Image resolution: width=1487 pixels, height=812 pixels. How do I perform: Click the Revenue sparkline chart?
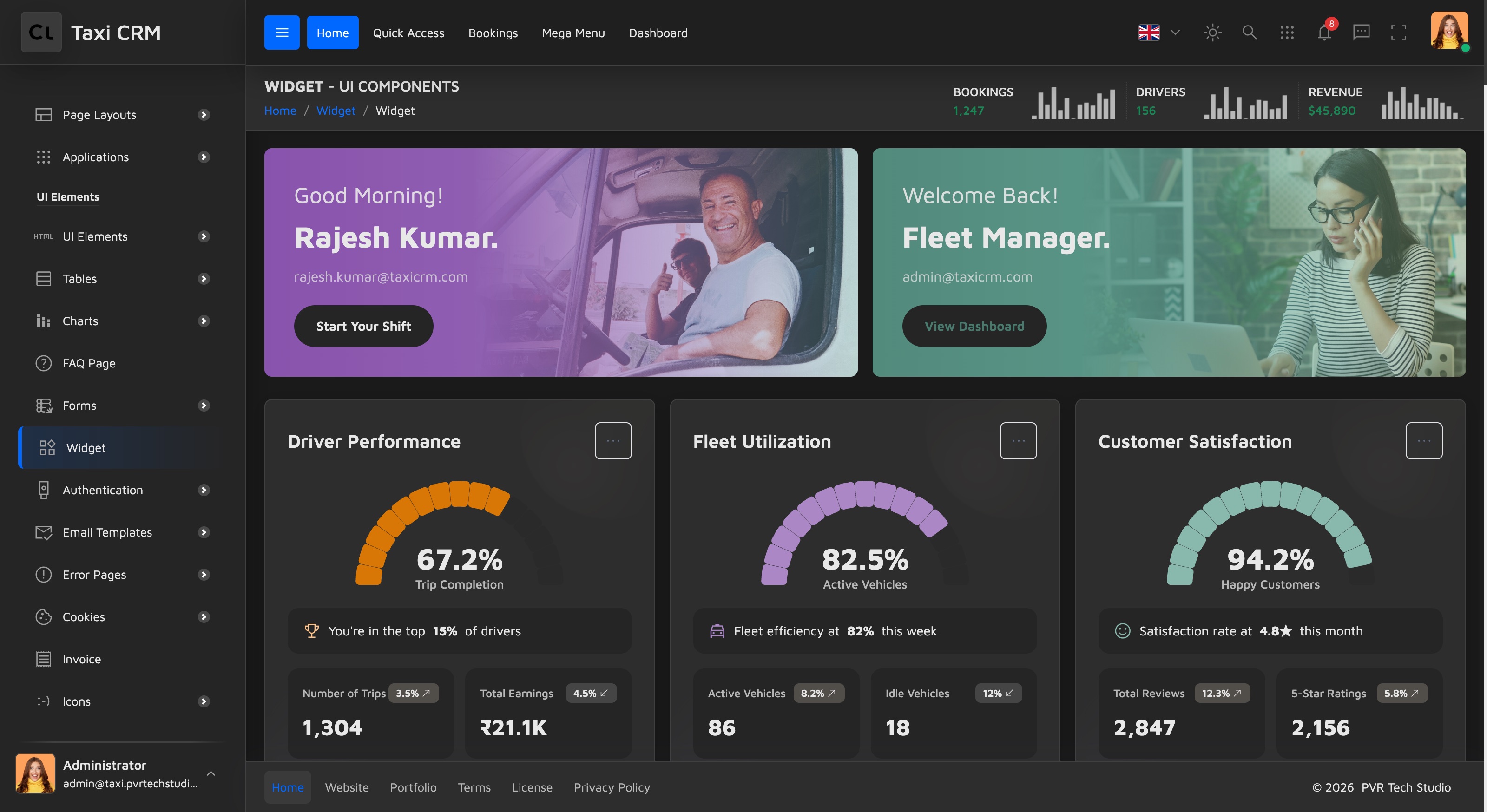point(1422,103)
